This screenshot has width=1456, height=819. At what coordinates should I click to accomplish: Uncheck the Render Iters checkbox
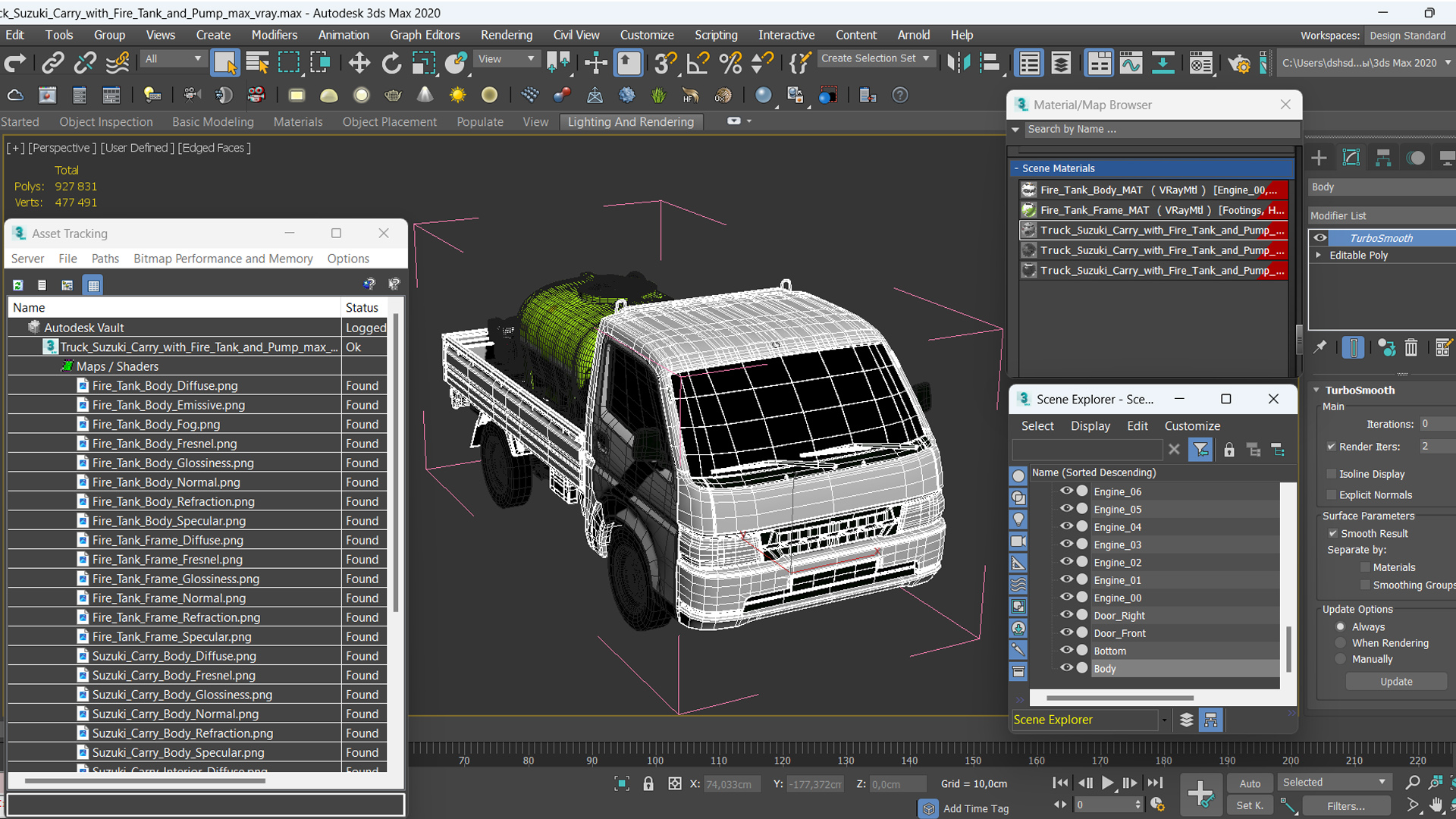(x=1332, y=447)
